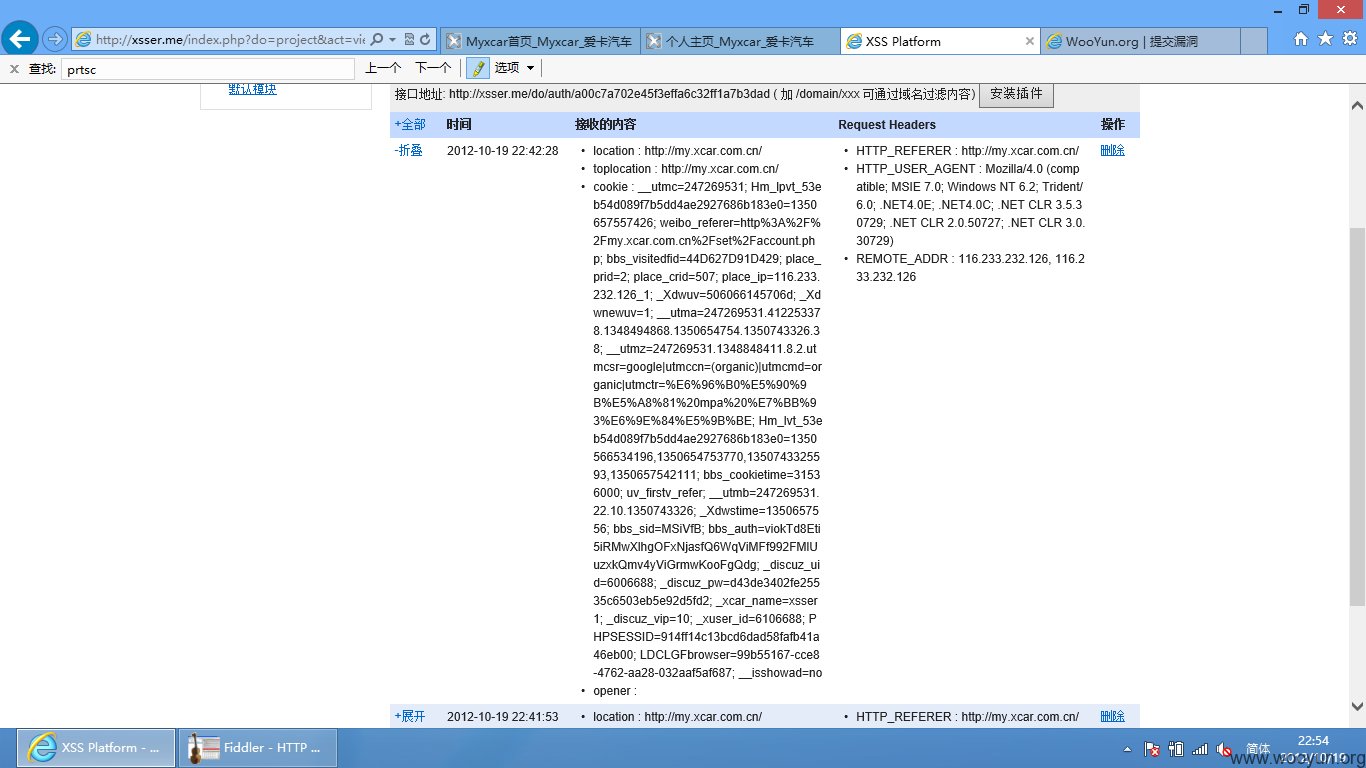Click the 安装插件 button
The height and width of the screenshot is (768, 1366).
[1016, 94]
